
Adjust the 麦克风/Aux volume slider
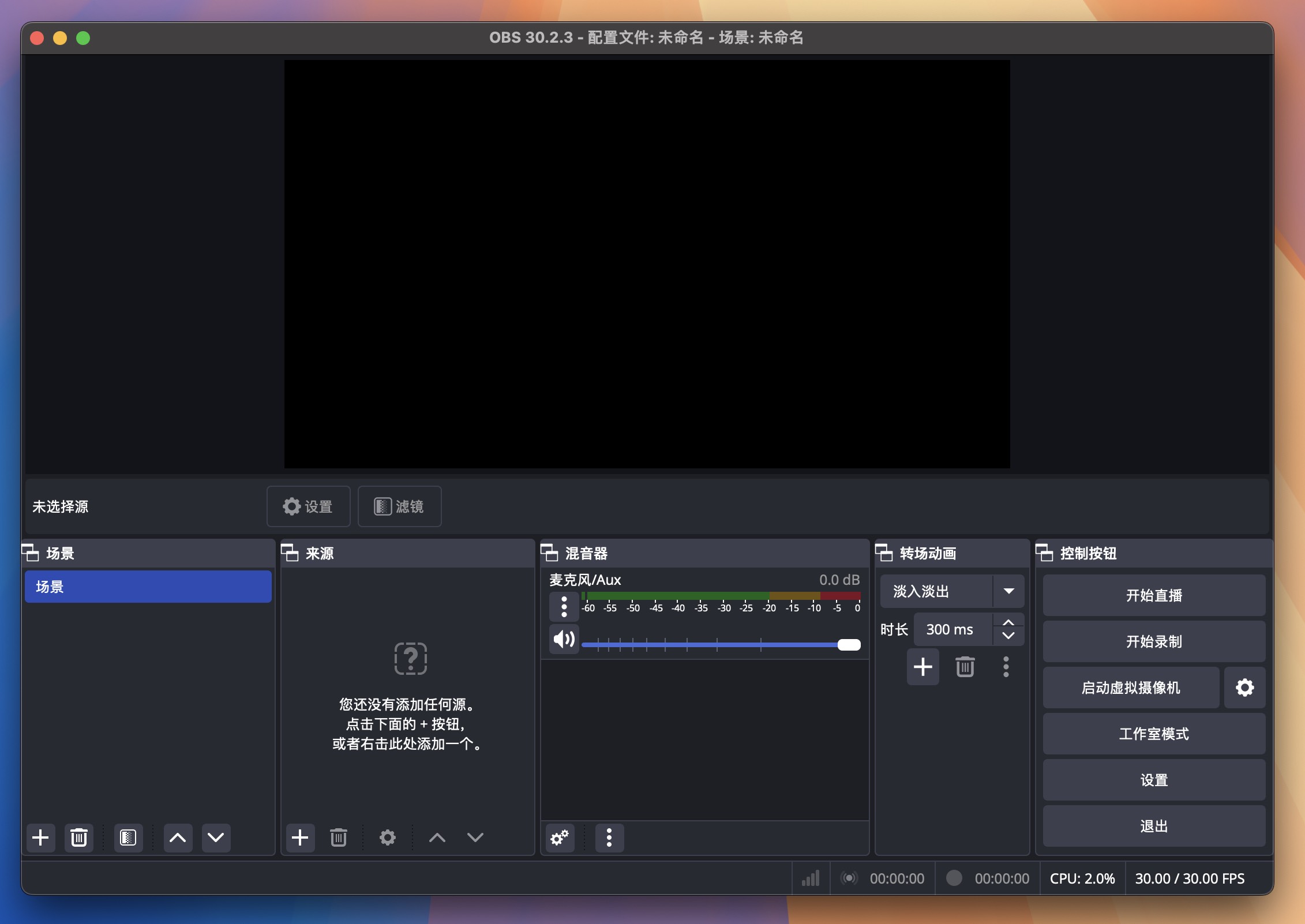(x=721, y=644)
